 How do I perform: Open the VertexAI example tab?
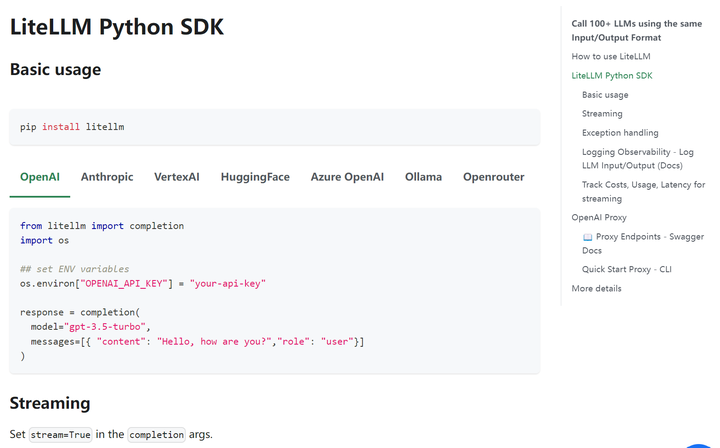177,177
